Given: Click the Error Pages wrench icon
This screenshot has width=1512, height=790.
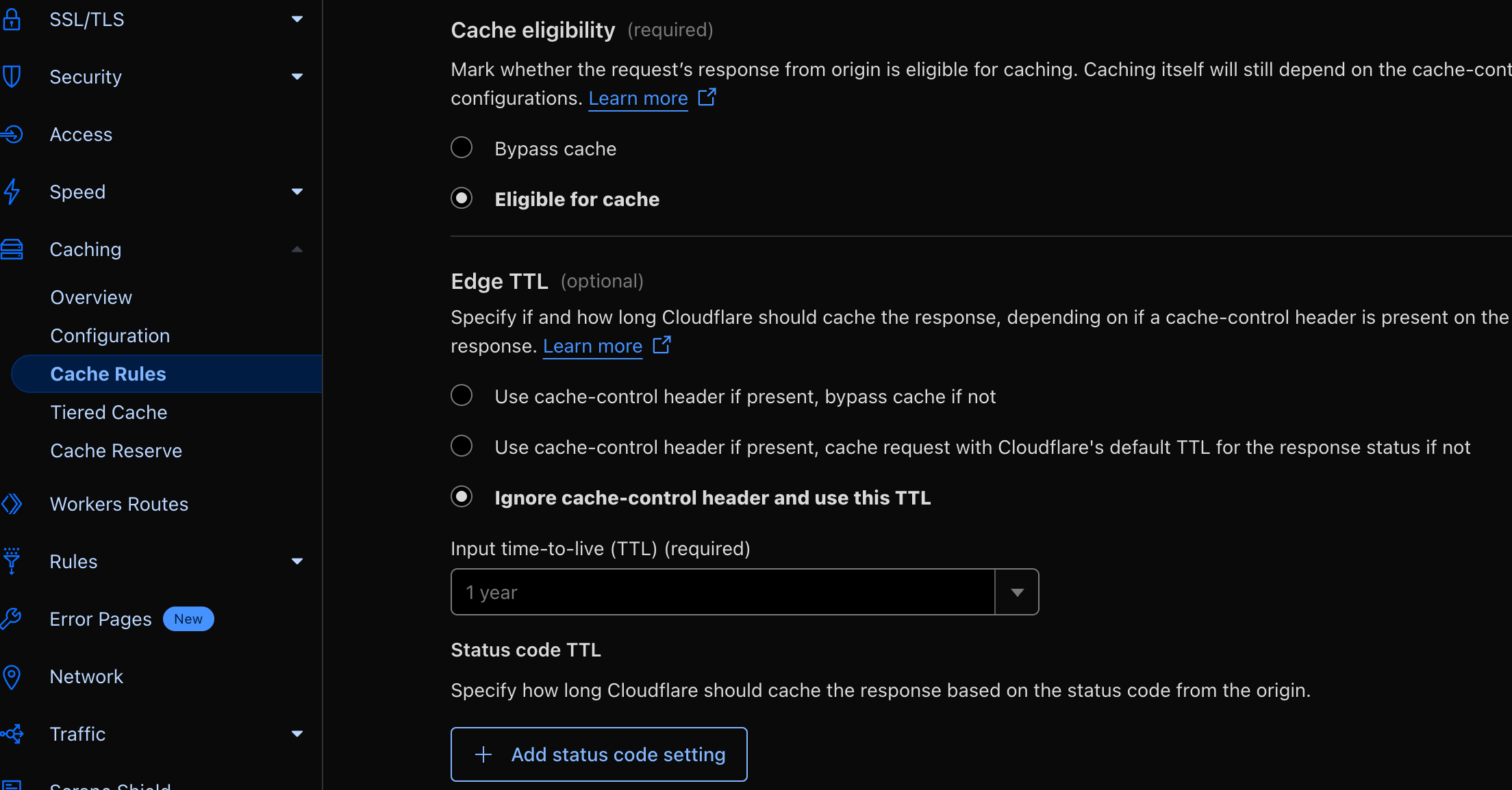Looking at the screenshot, I should click(12, 619).
